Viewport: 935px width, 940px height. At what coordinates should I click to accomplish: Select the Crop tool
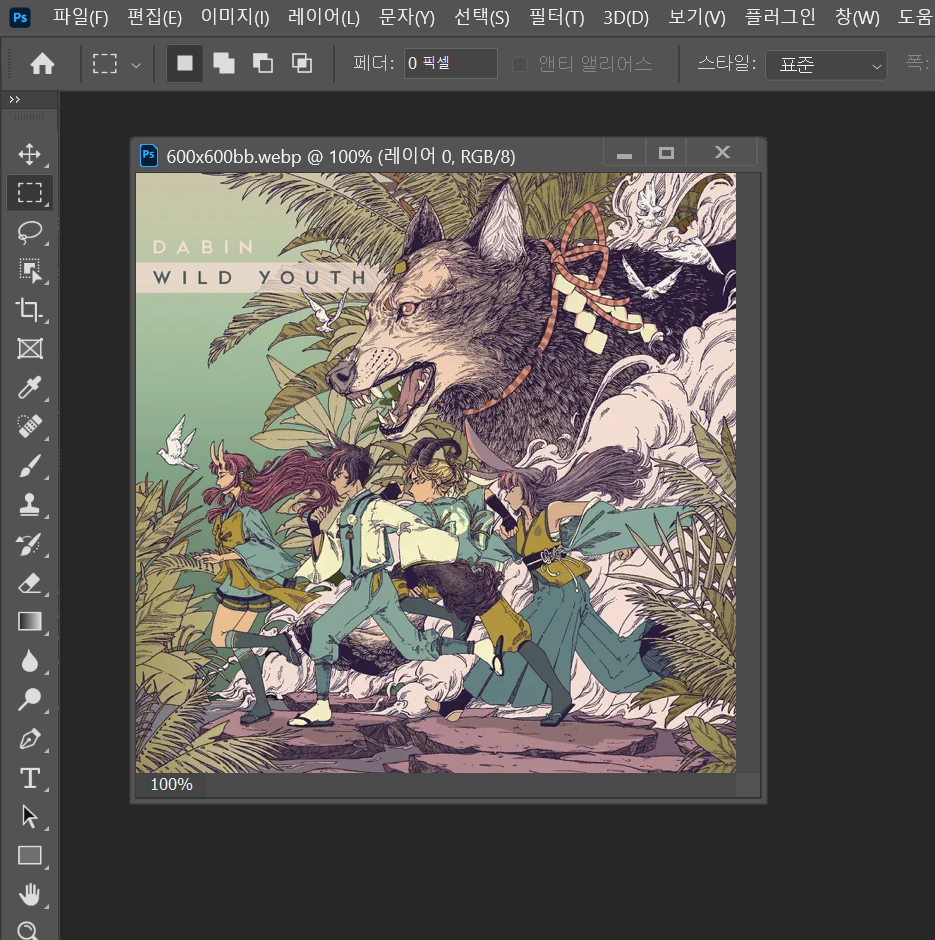(29, 309)
